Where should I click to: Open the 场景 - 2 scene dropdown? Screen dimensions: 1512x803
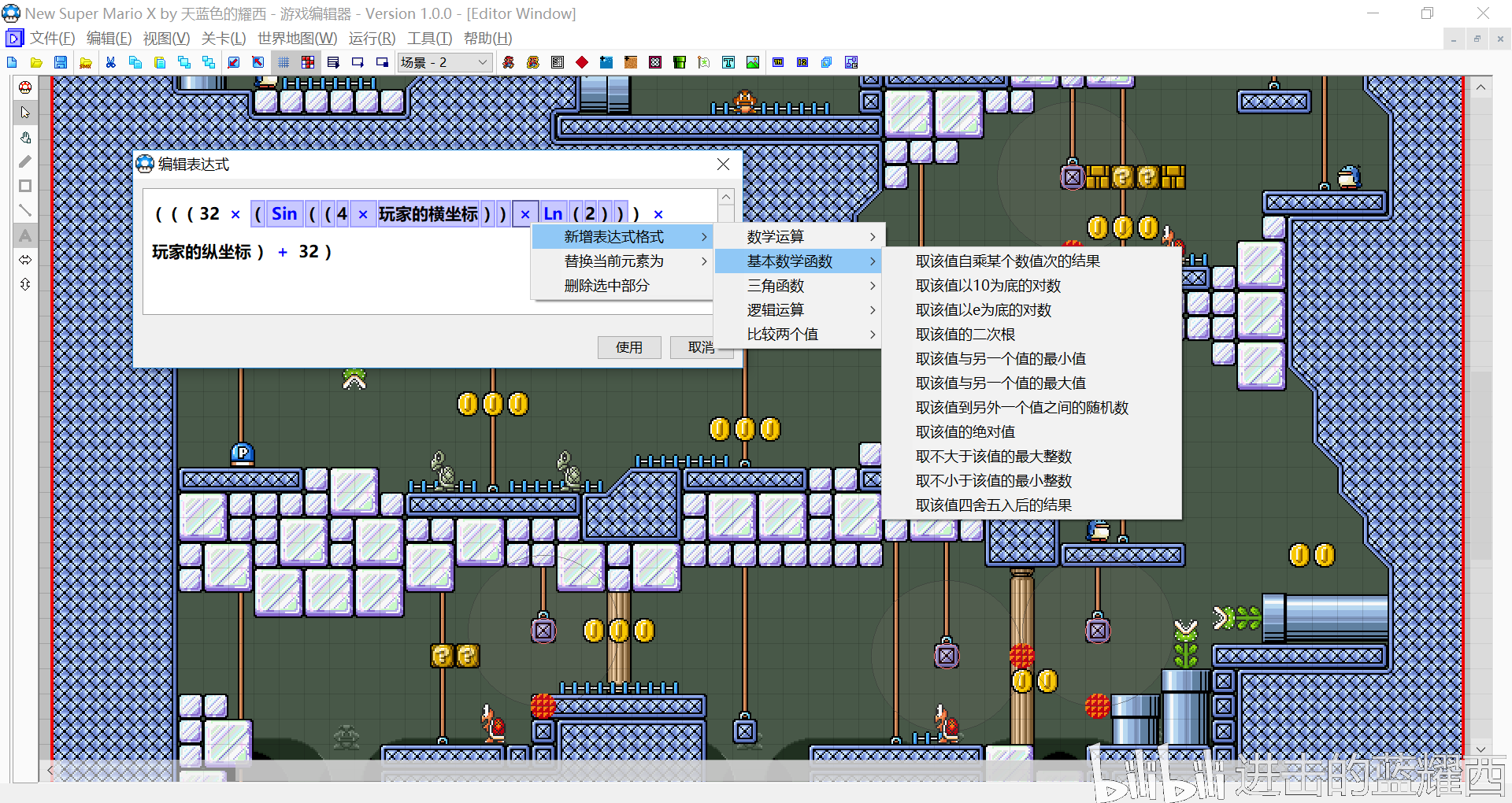pyautogui.click(x=445, y=62)
